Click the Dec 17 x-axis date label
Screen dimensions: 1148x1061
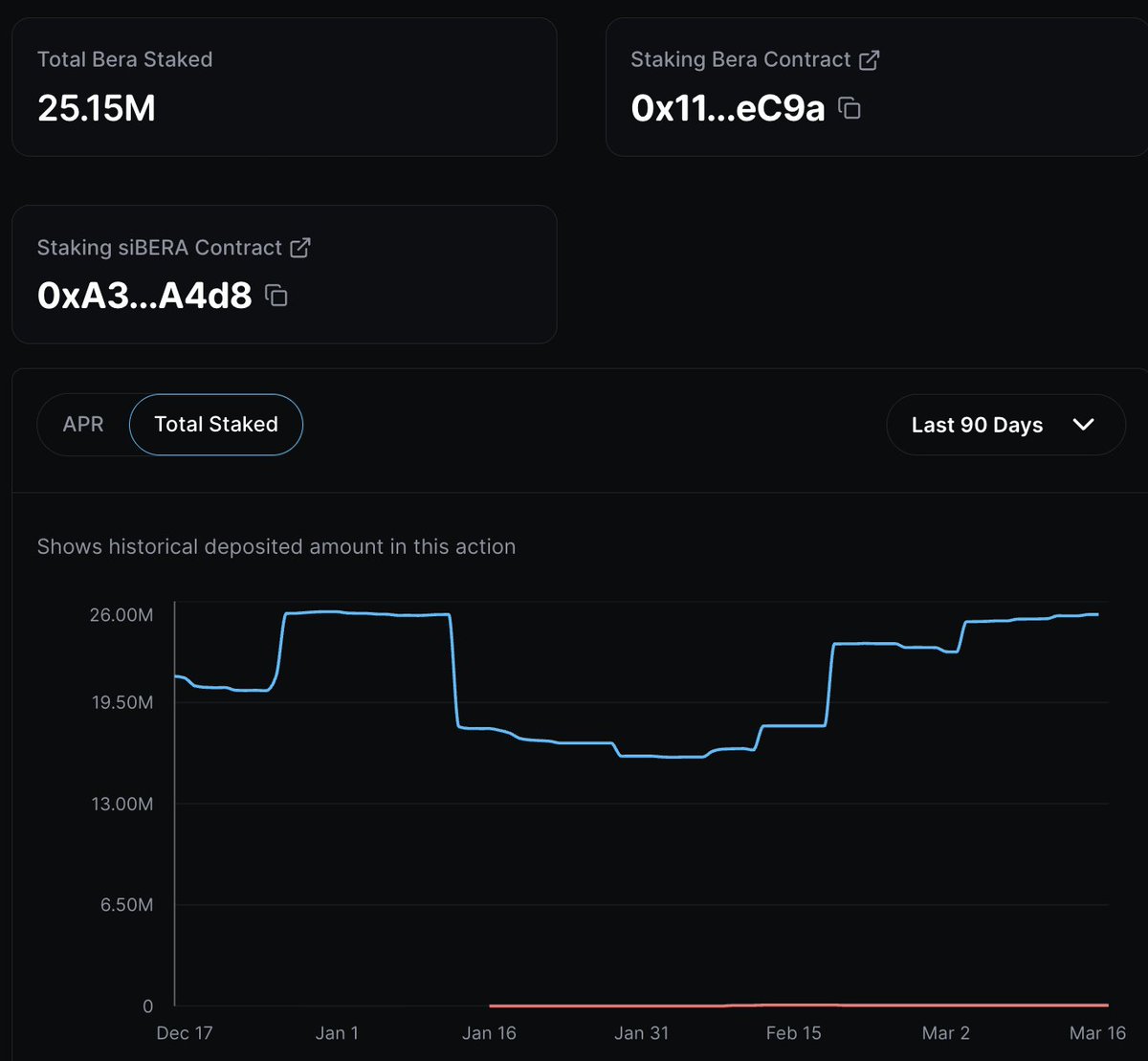(185, 1033)
